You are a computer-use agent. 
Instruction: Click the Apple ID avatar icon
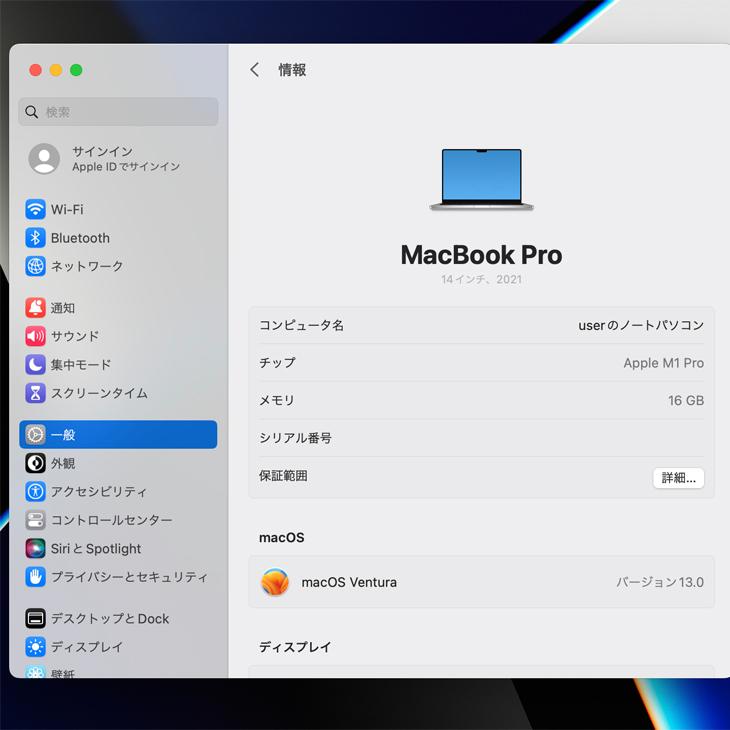[x=44, y=158]
